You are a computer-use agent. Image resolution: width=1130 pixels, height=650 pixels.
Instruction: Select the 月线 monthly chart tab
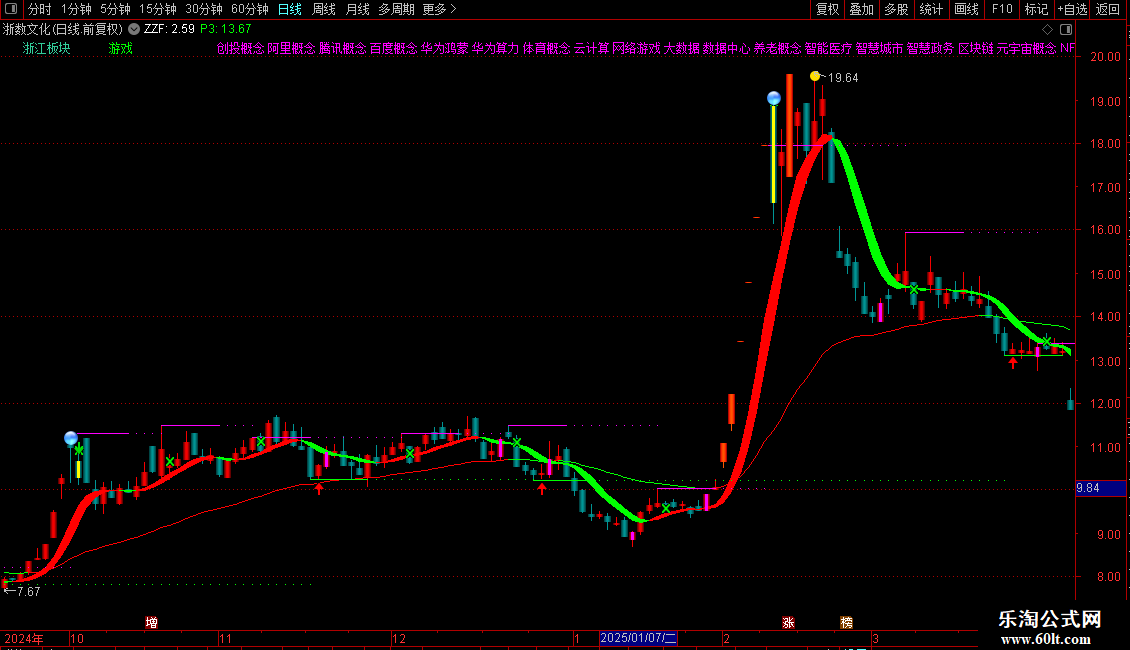pos(357,9)
